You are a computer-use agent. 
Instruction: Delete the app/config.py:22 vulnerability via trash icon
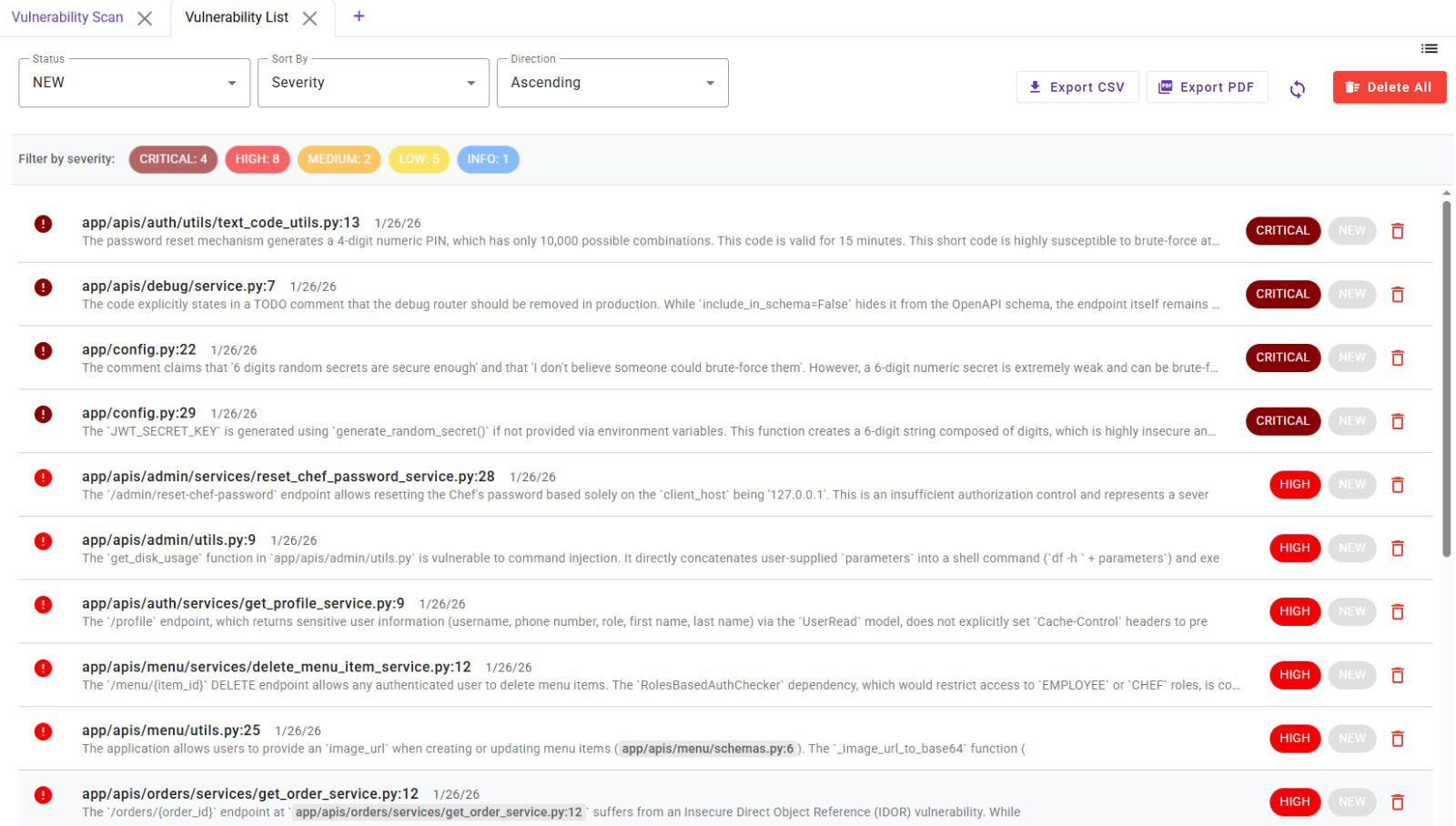(1397, 358)
